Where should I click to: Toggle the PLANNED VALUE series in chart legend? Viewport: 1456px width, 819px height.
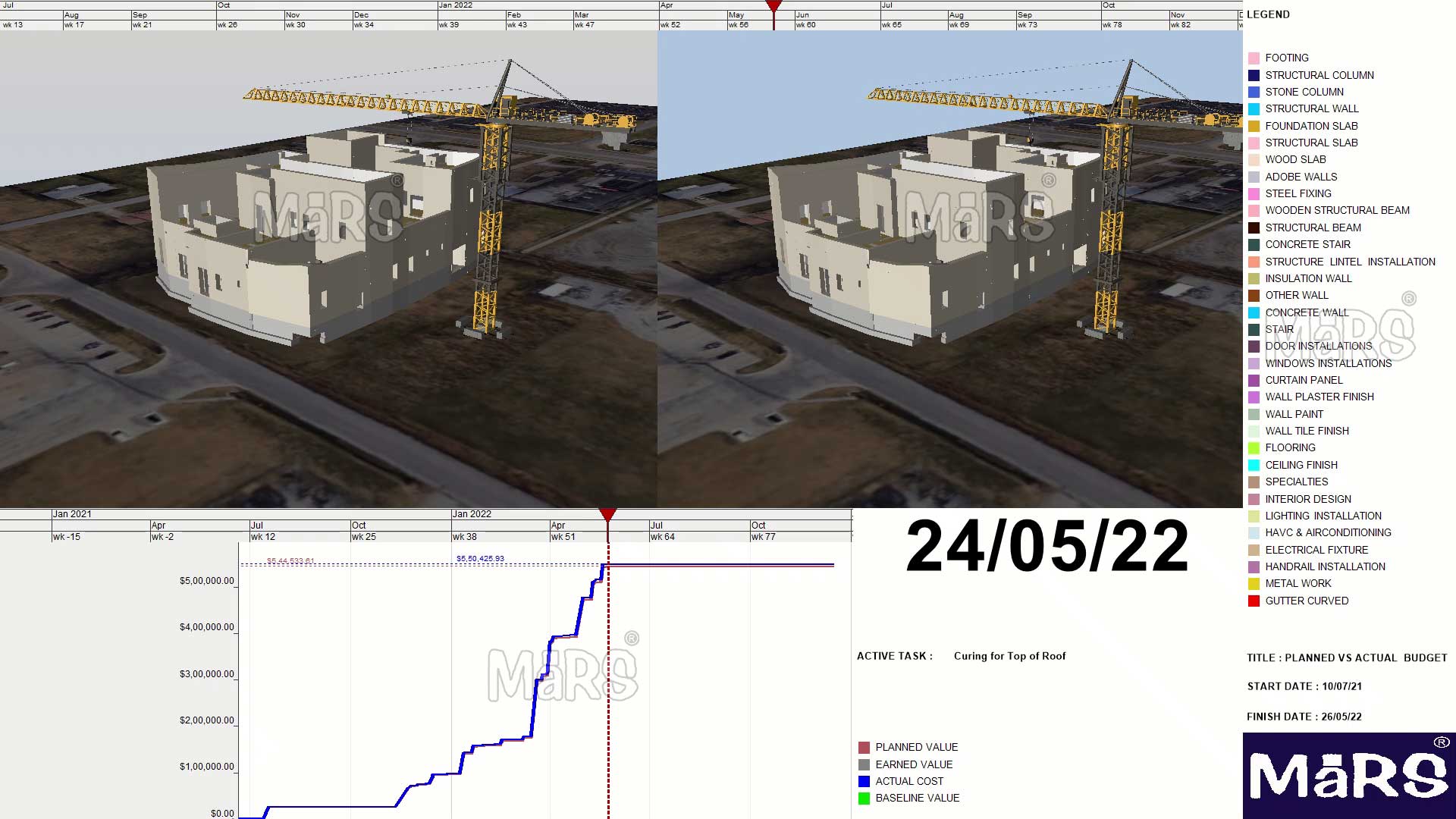pos(864,747)
